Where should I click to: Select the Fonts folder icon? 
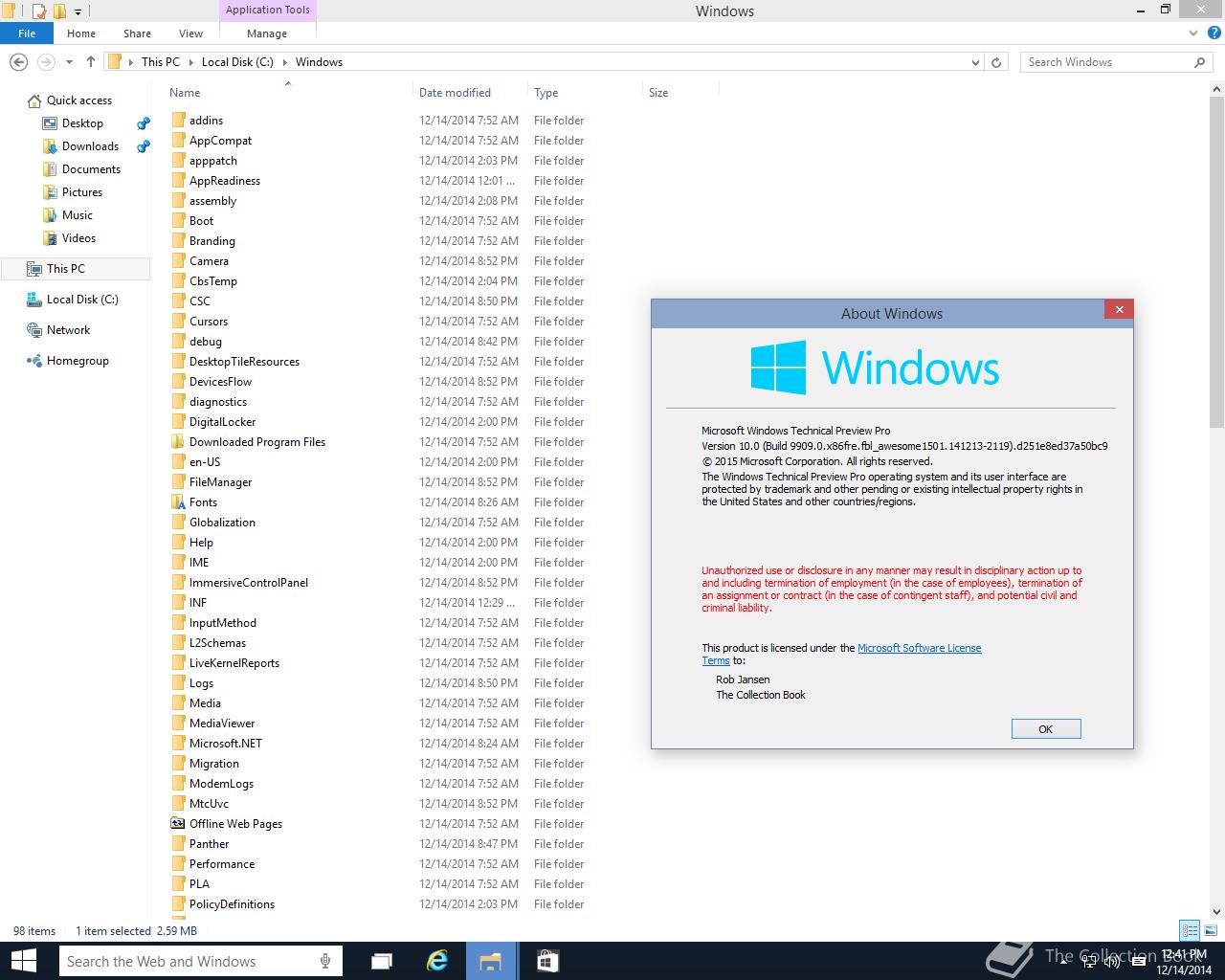178,502
